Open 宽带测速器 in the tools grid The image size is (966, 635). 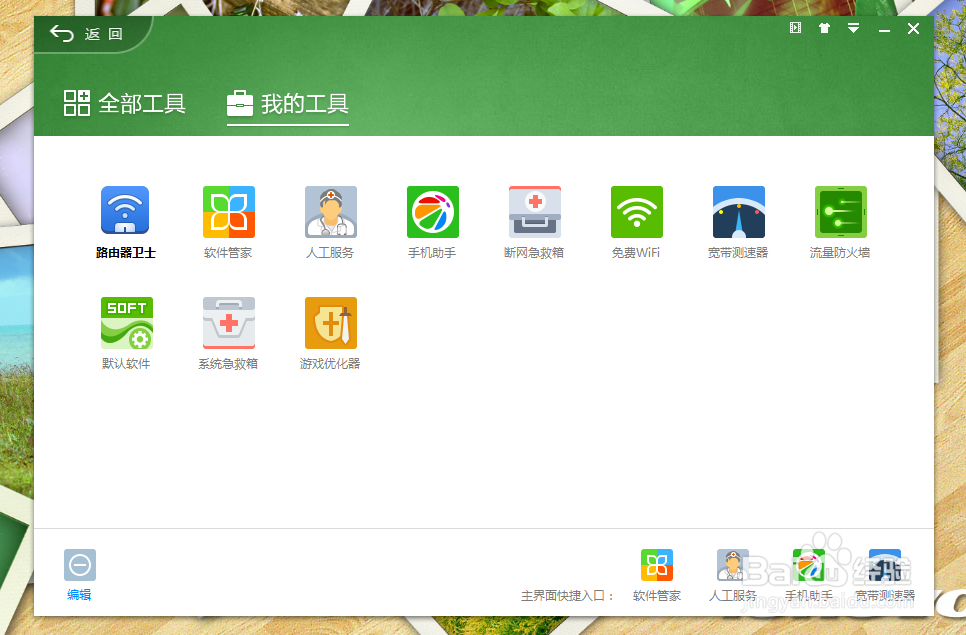click(x=739, y=212)
